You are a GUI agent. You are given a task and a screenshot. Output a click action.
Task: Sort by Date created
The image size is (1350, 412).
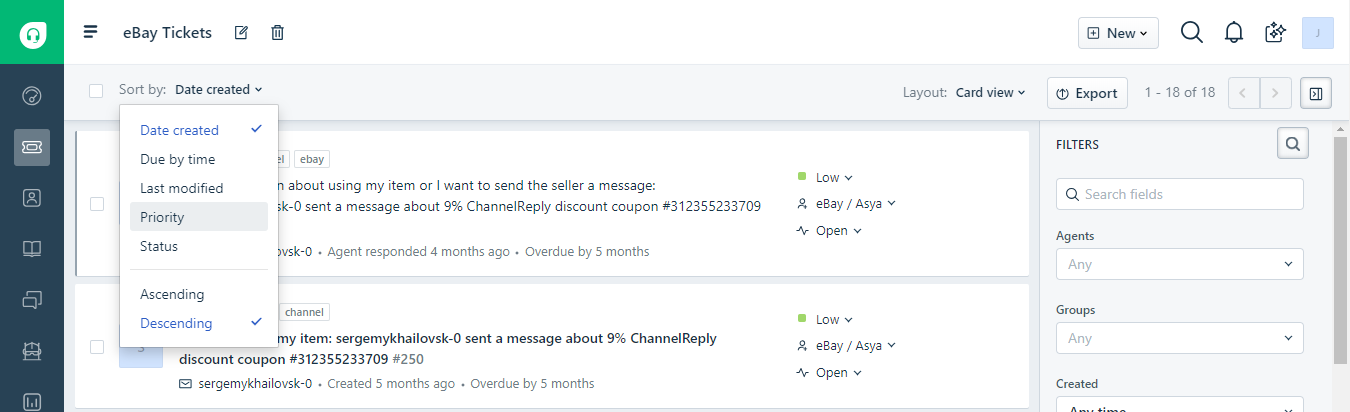coord(199,130)
